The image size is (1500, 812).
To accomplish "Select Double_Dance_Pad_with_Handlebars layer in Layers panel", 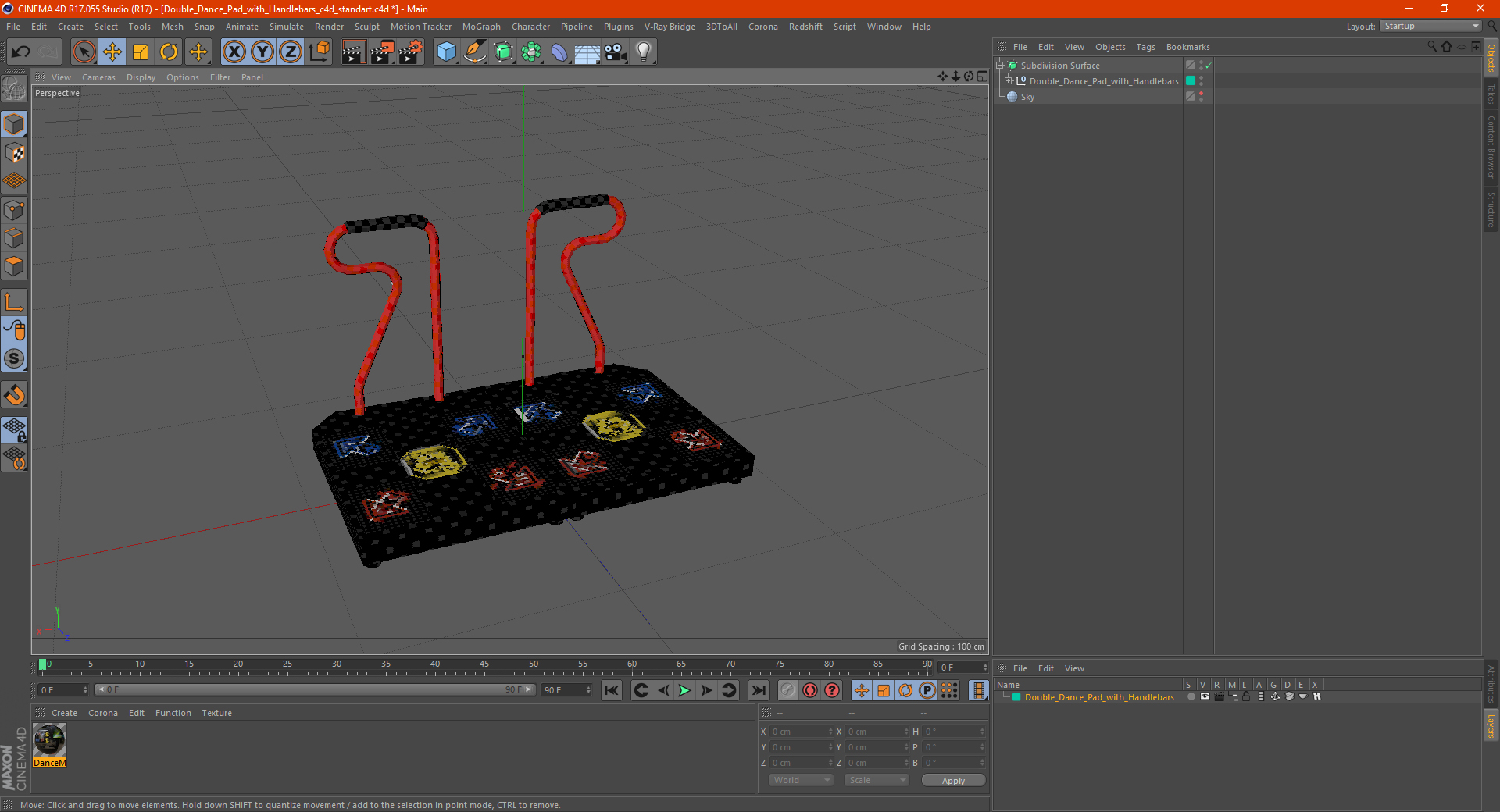I will [x=1099, y=697].
